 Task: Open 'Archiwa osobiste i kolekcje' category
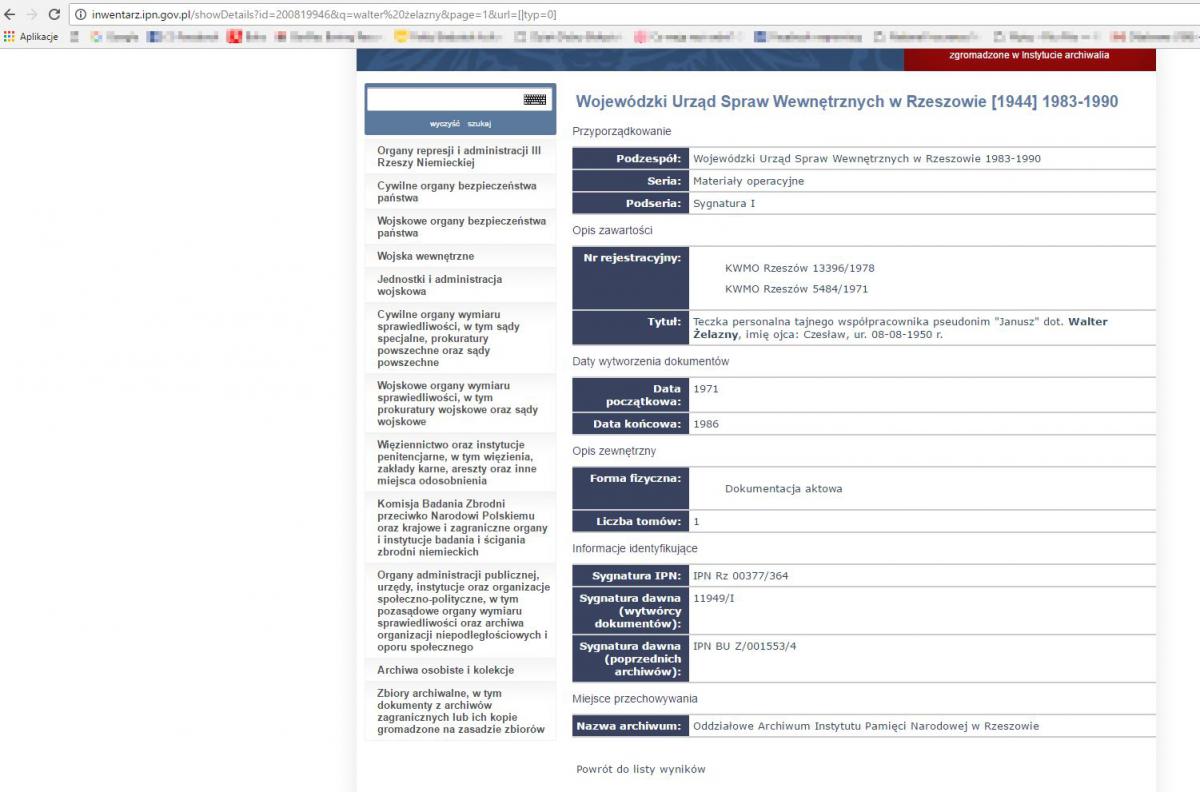click(x=445, y=670)
